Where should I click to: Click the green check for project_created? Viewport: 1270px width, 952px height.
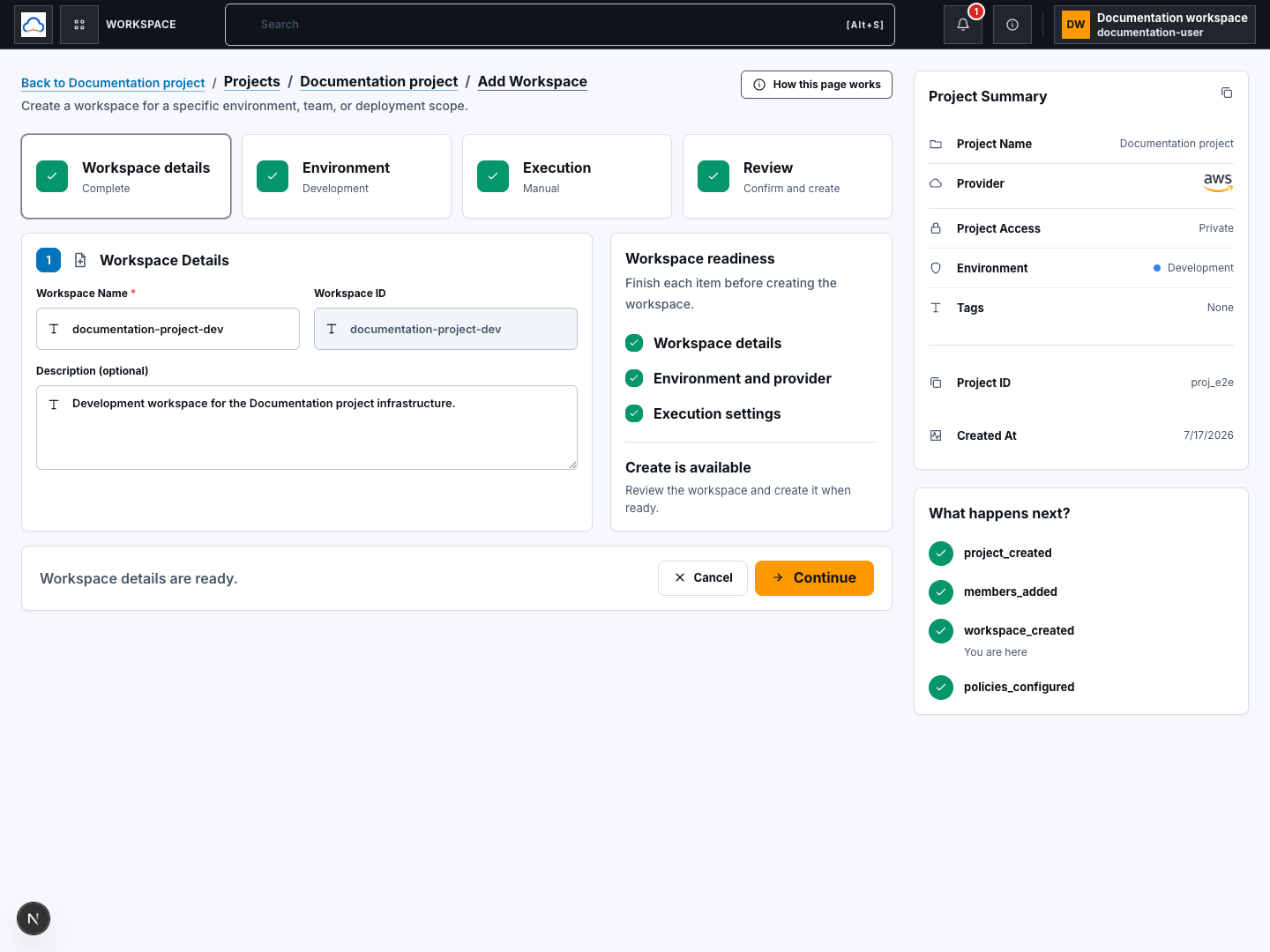point(941,553)
